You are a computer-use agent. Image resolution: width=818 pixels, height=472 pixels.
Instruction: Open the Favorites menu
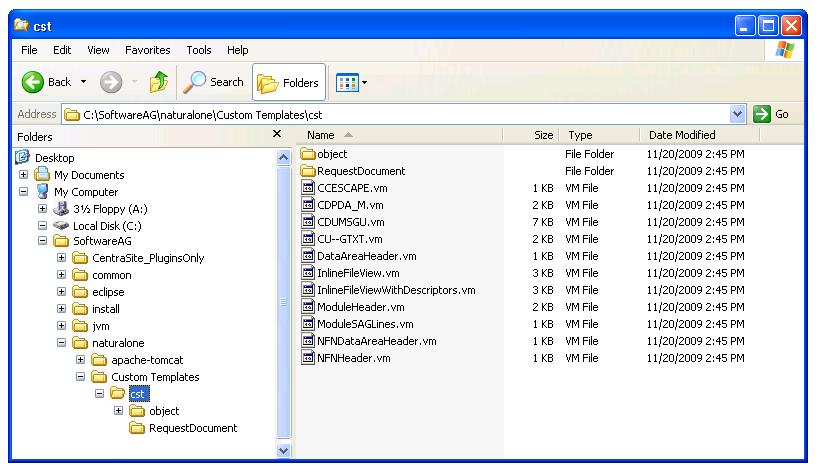(147, 50)
